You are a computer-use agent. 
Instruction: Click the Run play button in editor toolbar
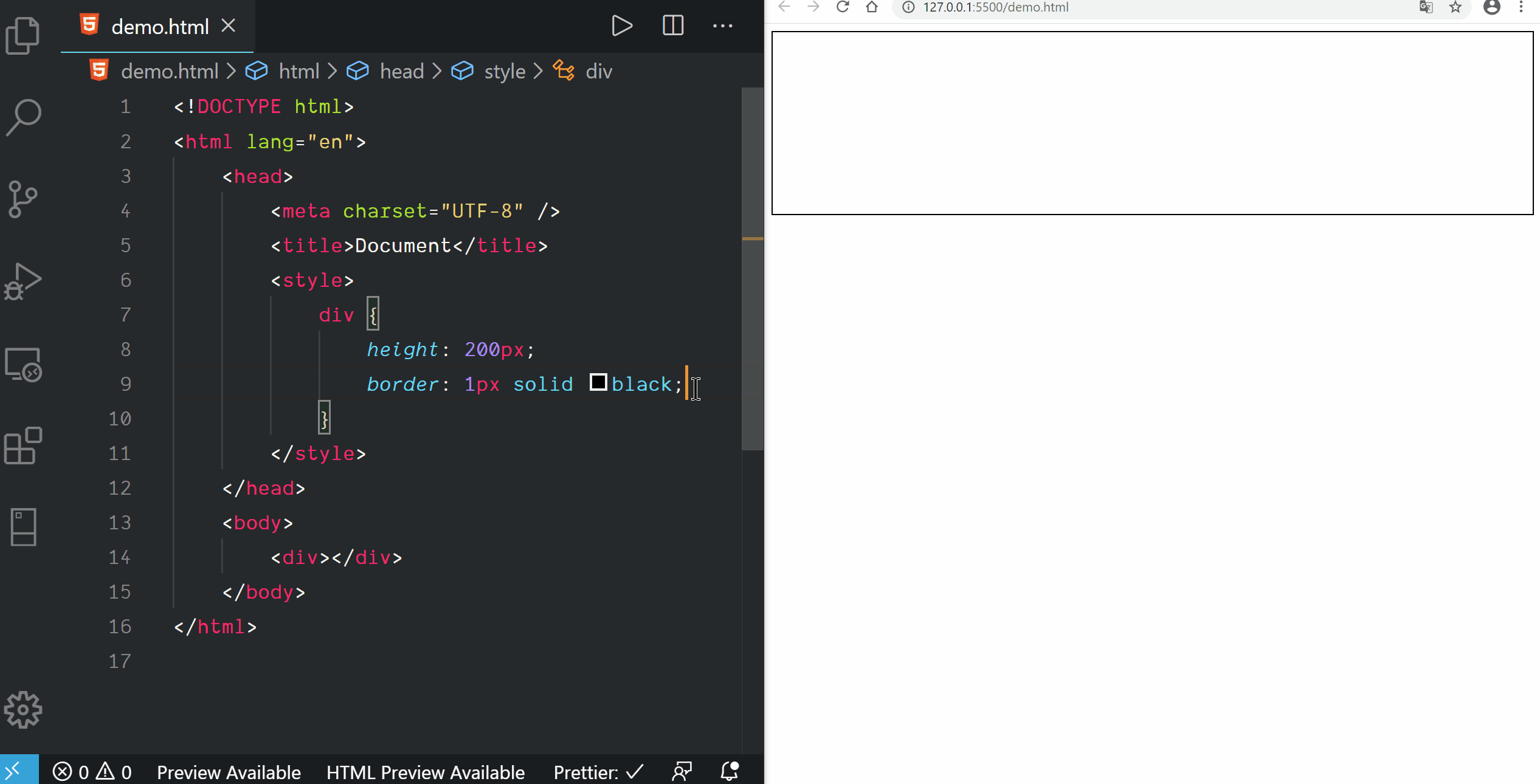pyautogui.click(x=621, y=26)
